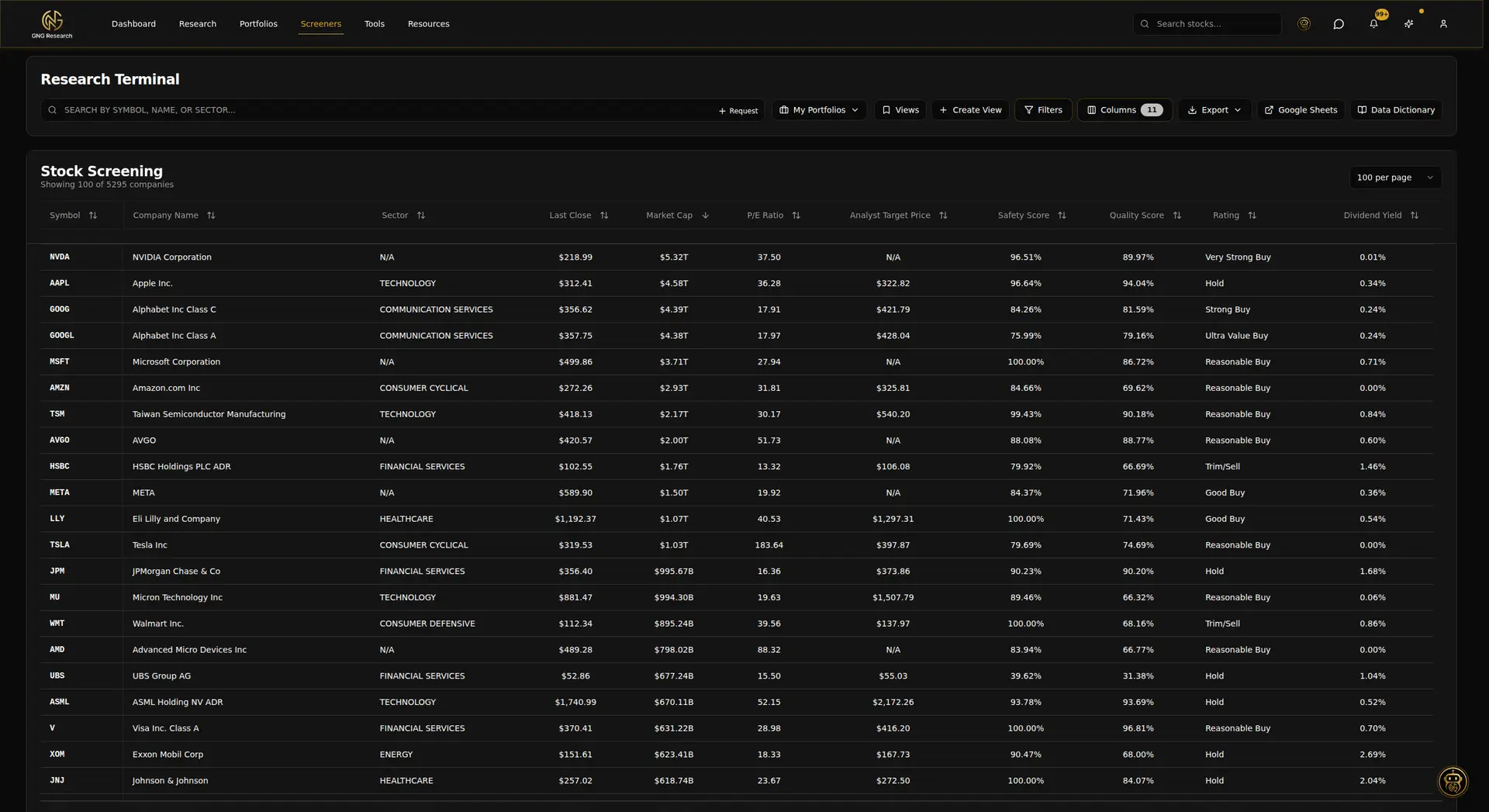This screenshot has width=1489, height=812.
Task: Click the AVGO ticker symbol
Action: click(60, 441)
